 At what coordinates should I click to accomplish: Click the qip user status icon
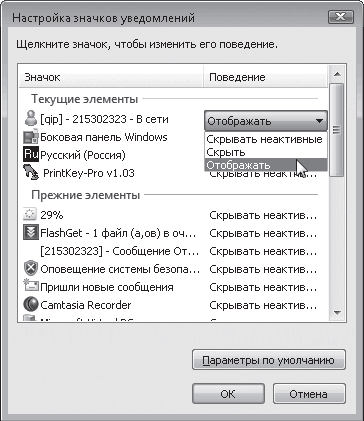point(31,118)
